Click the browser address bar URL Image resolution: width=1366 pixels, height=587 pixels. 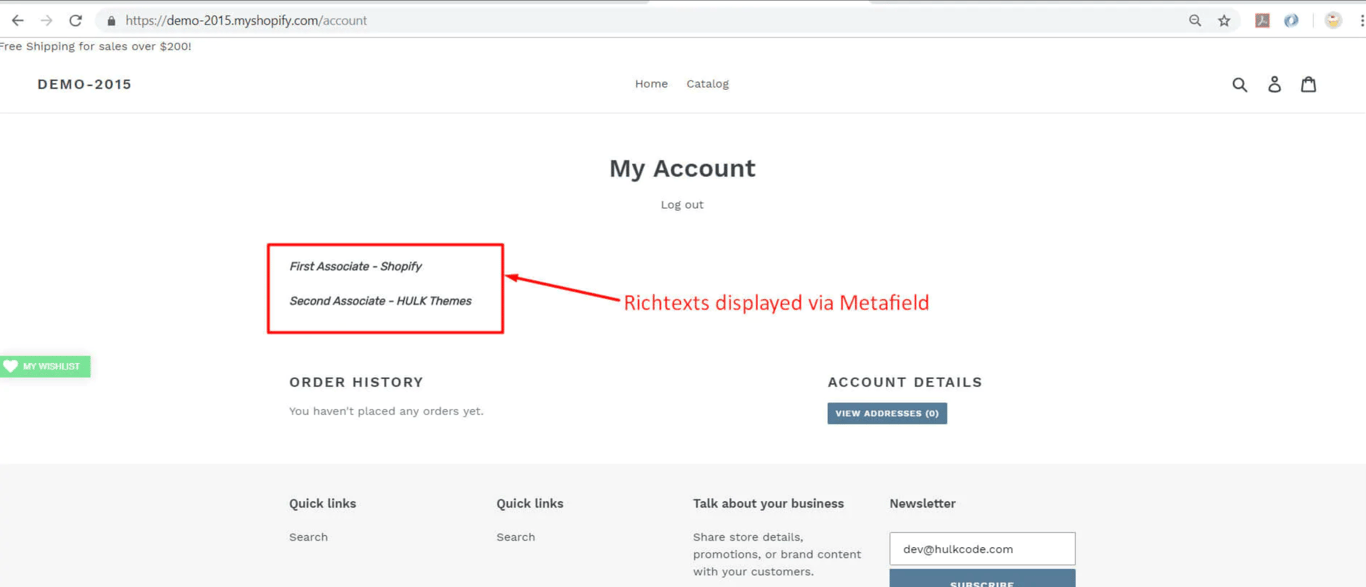(x=246, y=20)
